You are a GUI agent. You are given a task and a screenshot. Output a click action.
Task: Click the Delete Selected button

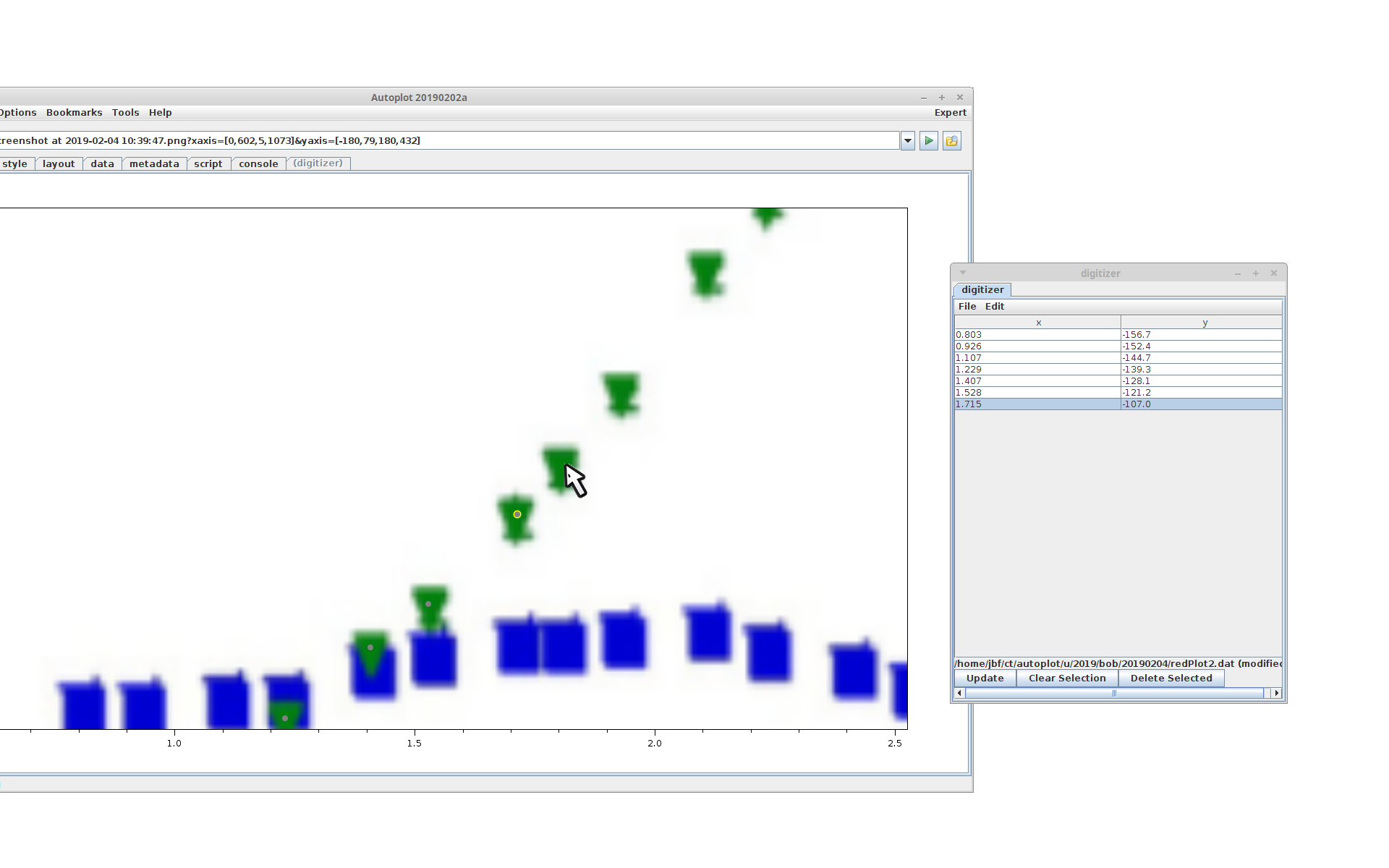1171,678
